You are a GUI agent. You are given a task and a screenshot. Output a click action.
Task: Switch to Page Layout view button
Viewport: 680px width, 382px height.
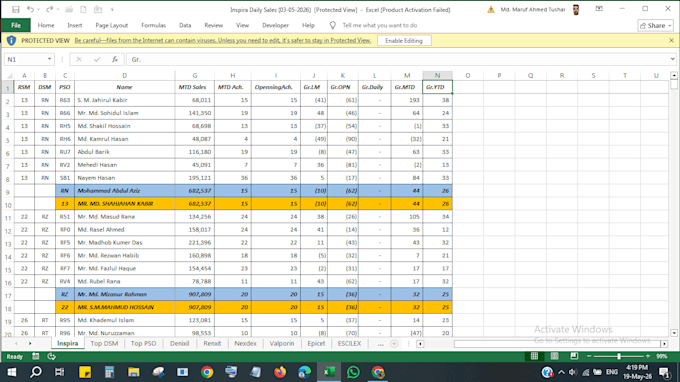pyautogui.click(x=554, y=356)
